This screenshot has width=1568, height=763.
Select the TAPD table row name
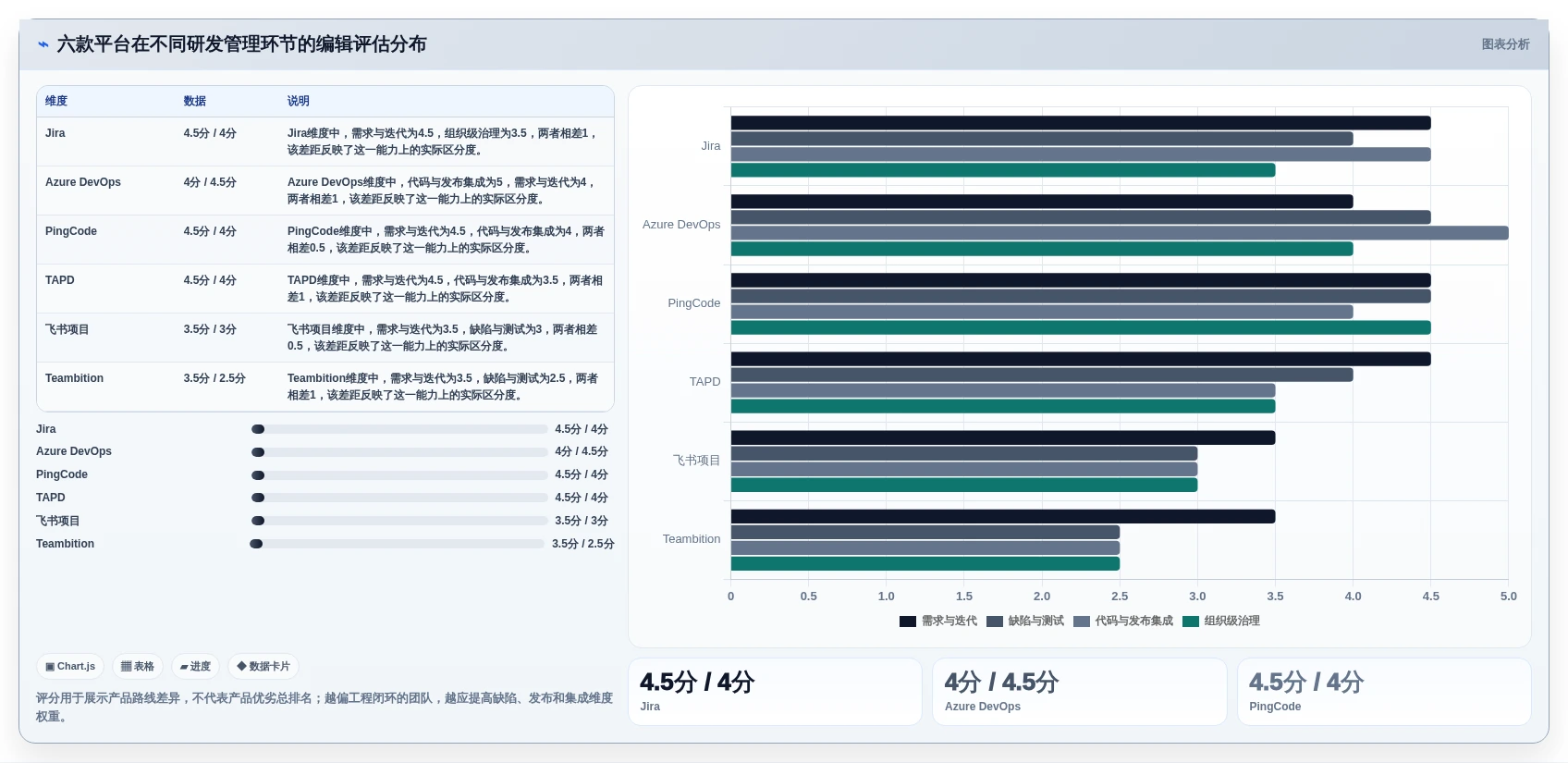(60, 280)
